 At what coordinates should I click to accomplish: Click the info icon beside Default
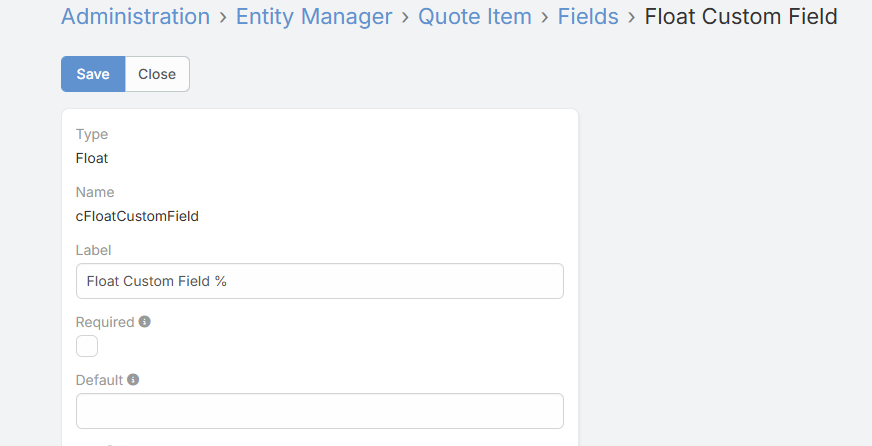(133, 380)
